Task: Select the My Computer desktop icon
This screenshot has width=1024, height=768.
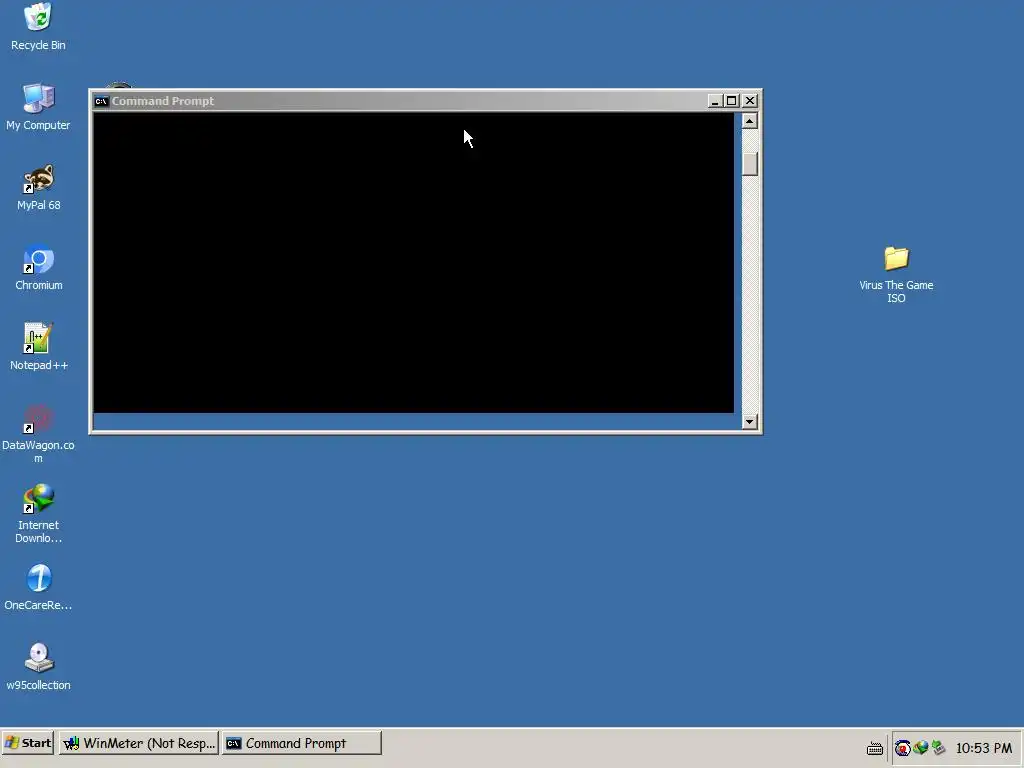Action: [38, 107]
